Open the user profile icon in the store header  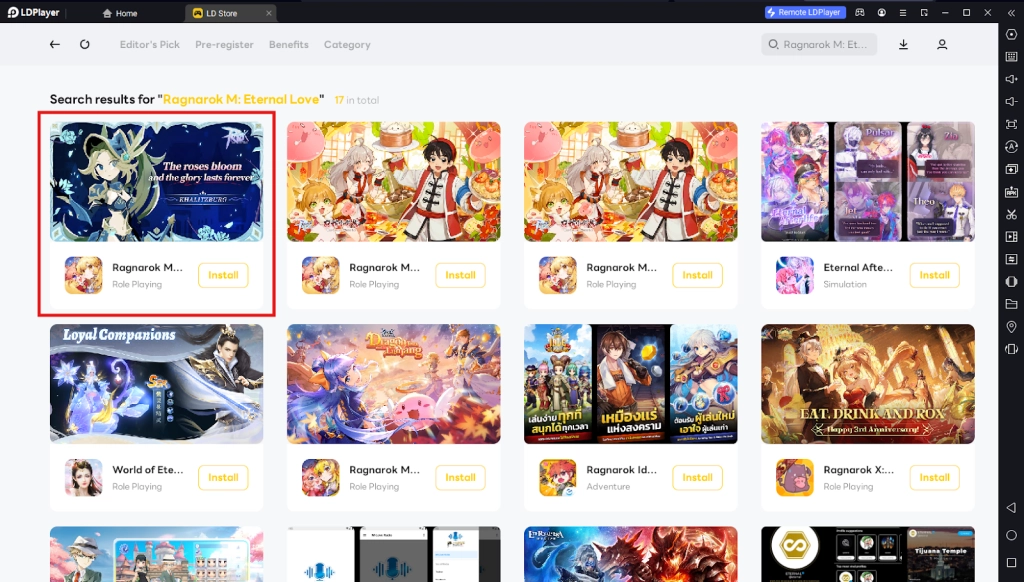point(942,45)
